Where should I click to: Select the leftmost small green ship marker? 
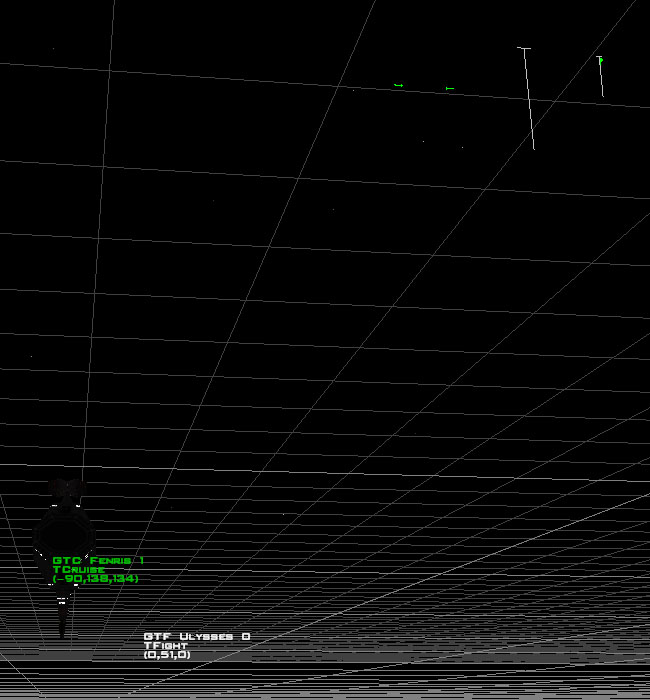coord(399,85)
